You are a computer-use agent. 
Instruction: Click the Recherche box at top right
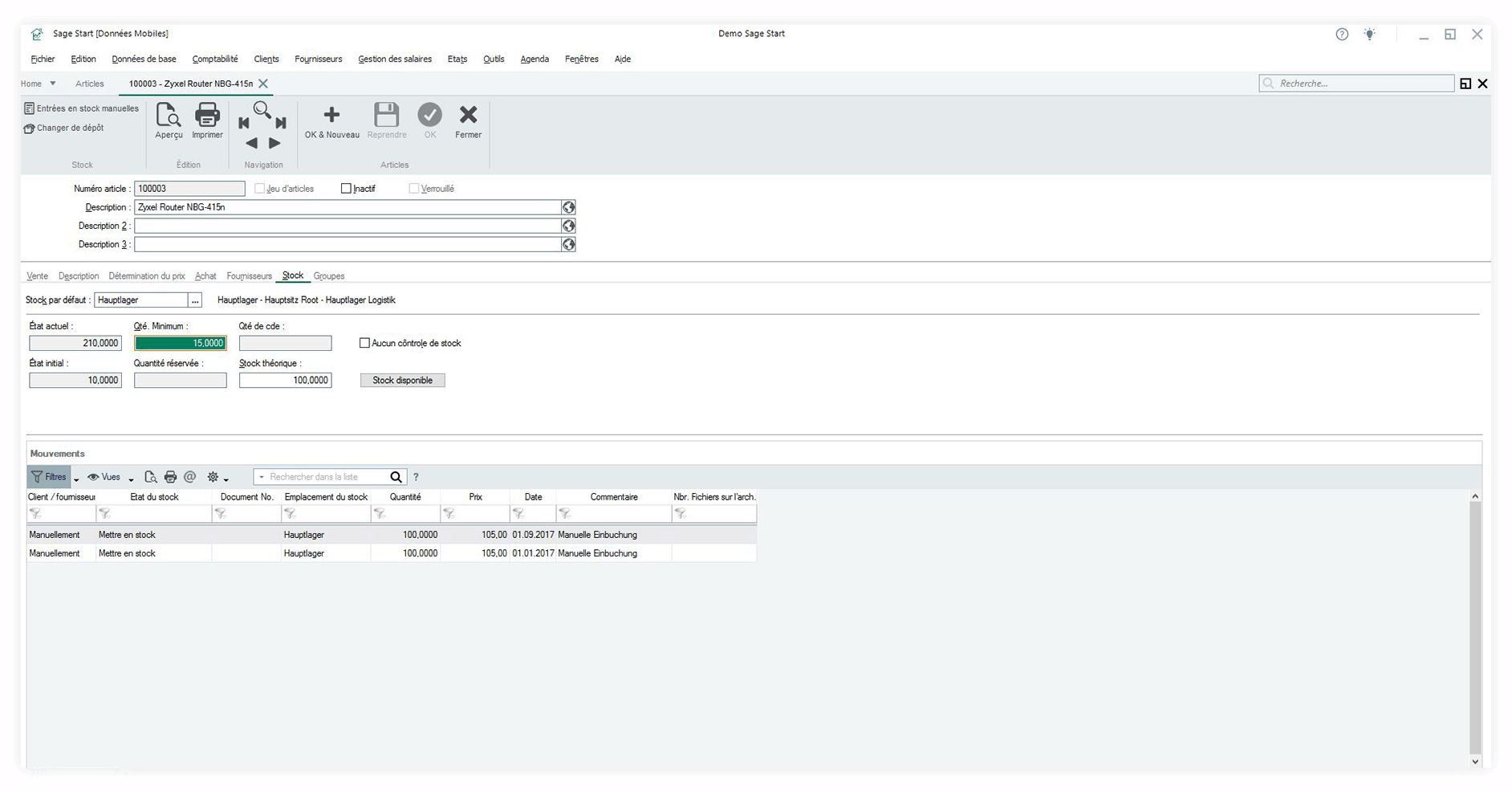[1356, 84]
